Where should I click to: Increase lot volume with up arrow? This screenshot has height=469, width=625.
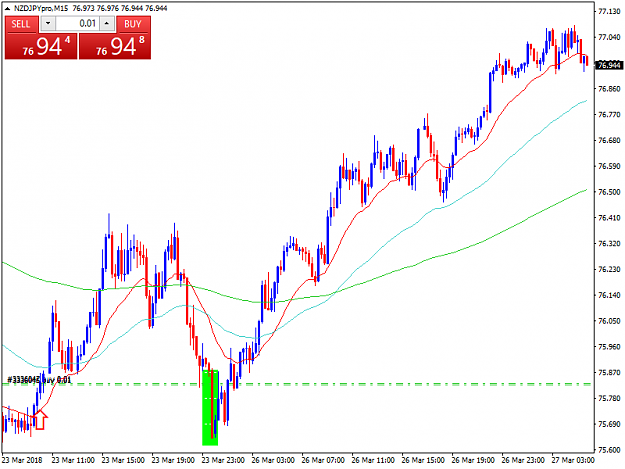pos(106,24)
